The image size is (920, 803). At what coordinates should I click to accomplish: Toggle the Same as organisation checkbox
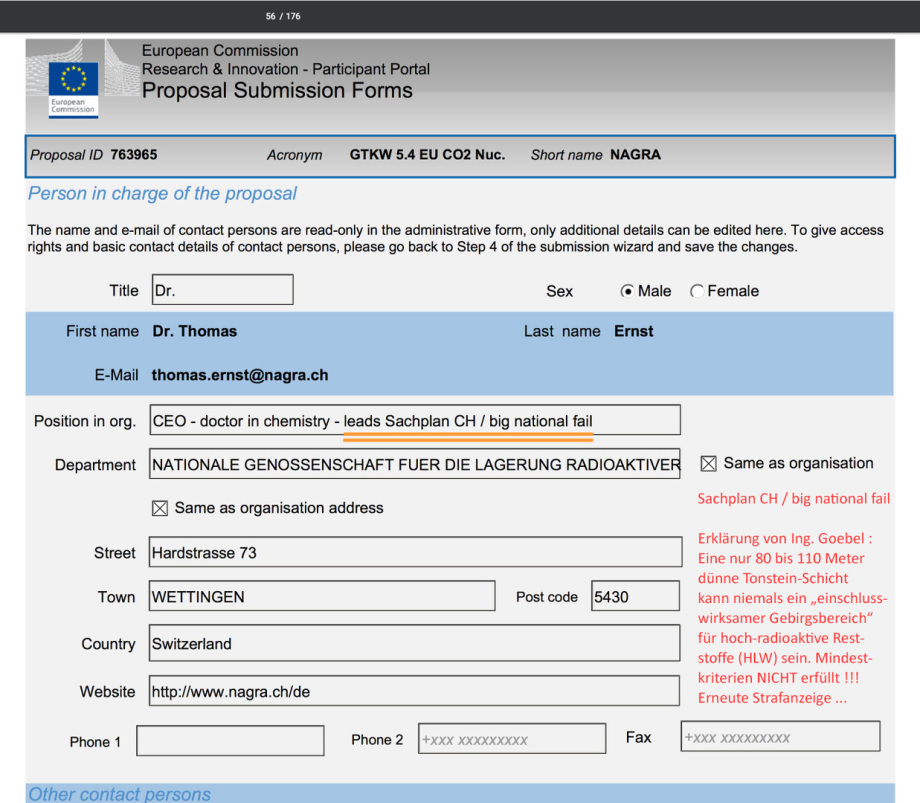pos(708,464)
